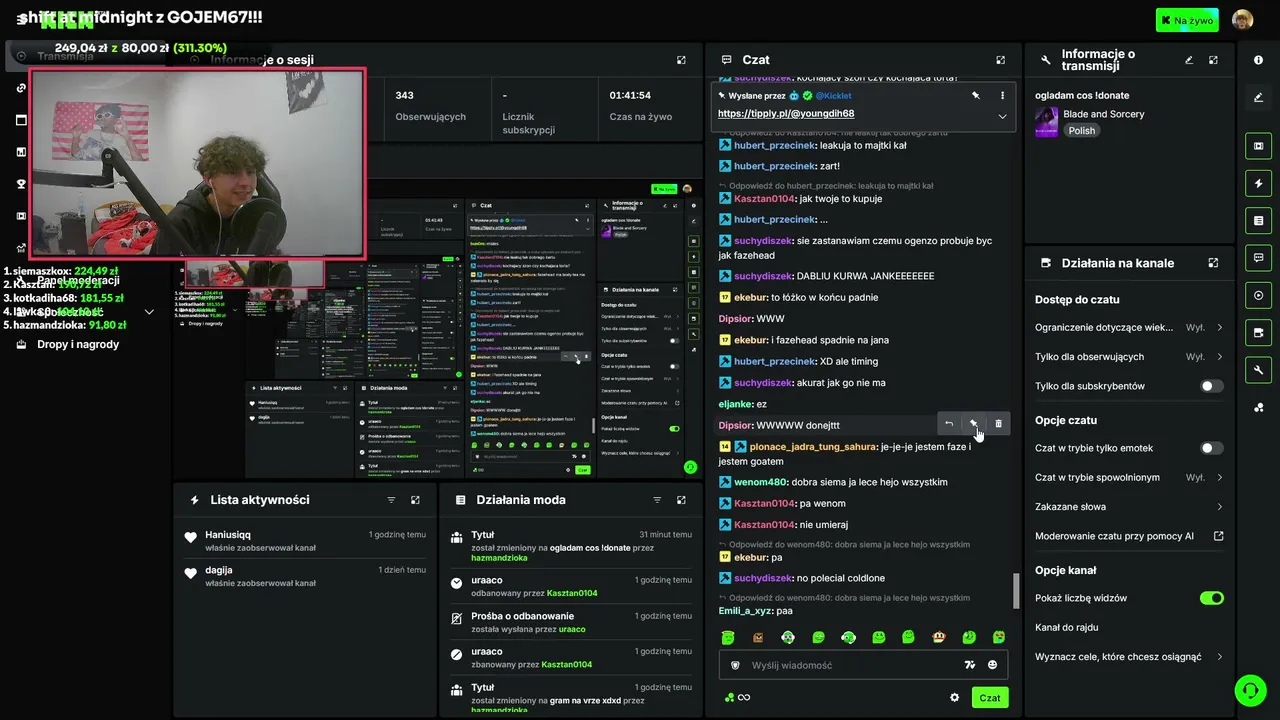This screenshot has height=720, width=1280.
Task: Click the Polish language tag
Action: (x=1082, y=131)
